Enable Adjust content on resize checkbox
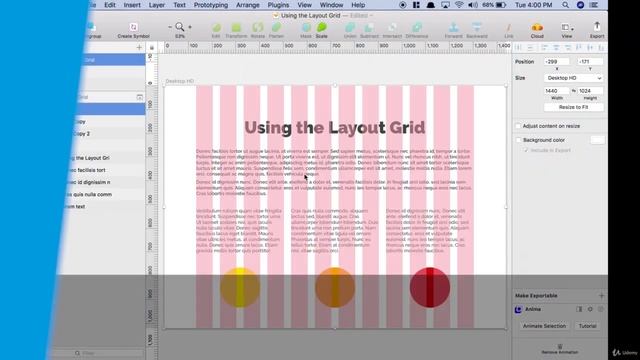 518,126
